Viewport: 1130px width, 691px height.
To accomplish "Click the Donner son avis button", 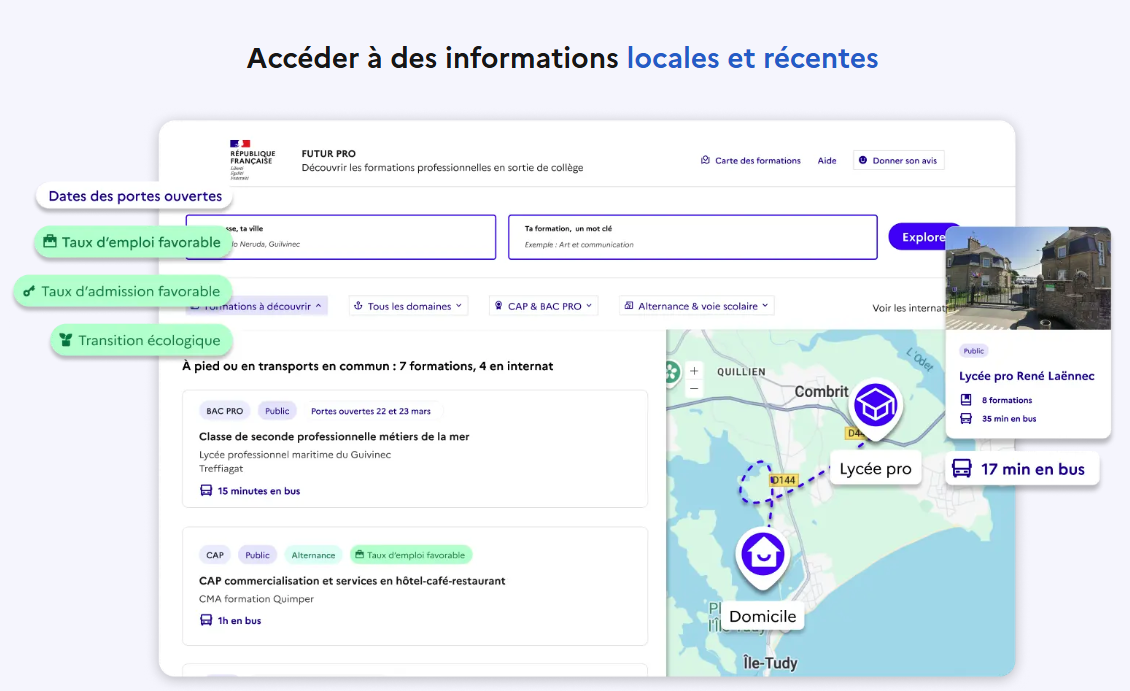I will point(898,160).
